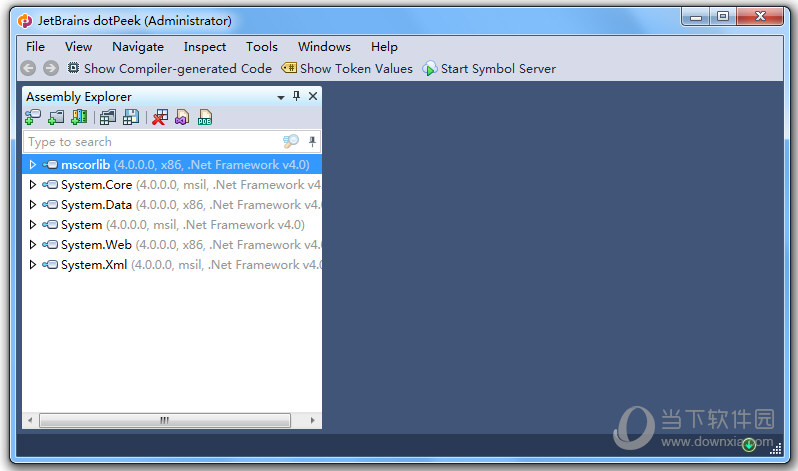Open the View menu
Viewport: 798px width, 471px height.
coord(78,47)
